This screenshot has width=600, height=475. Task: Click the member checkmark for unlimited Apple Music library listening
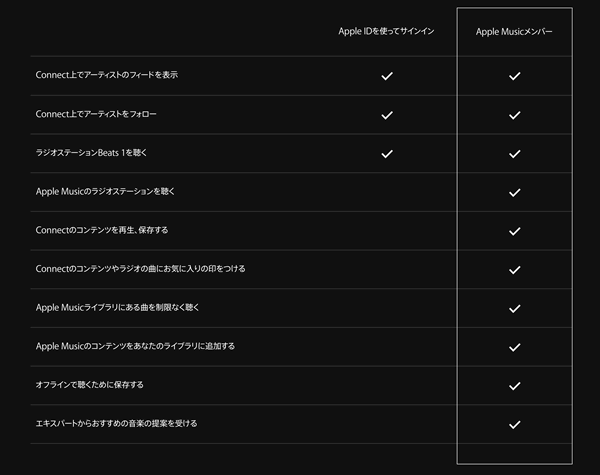pyautogui.click(x=514, y=308)
